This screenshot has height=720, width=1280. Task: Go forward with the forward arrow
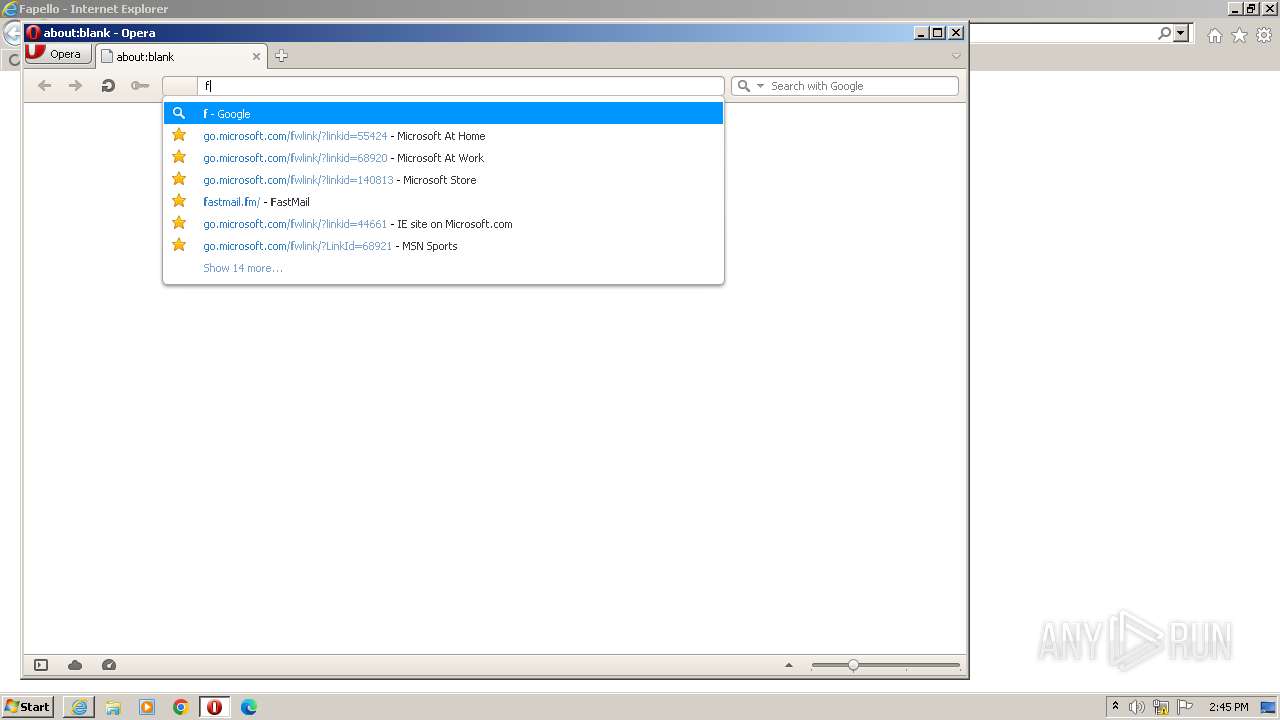pos(75,86)
